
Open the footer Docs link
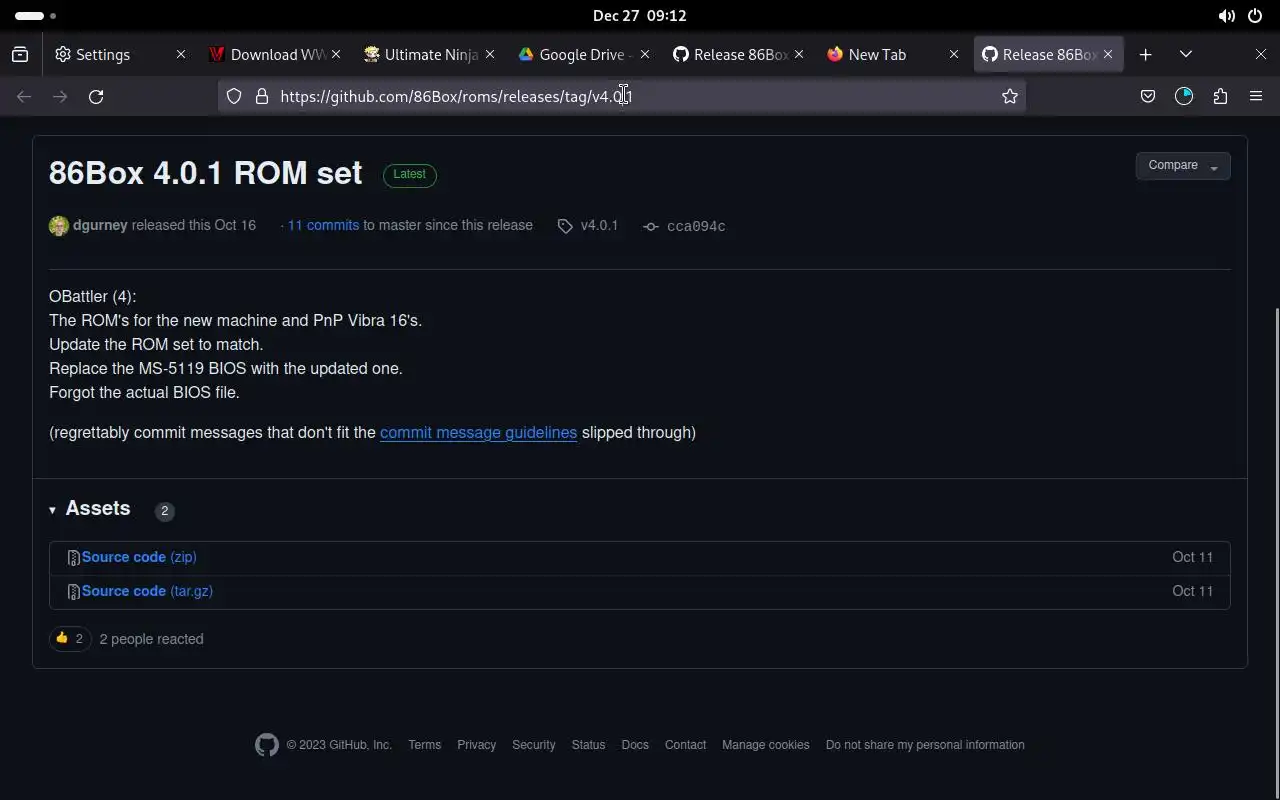coord(635,745)
